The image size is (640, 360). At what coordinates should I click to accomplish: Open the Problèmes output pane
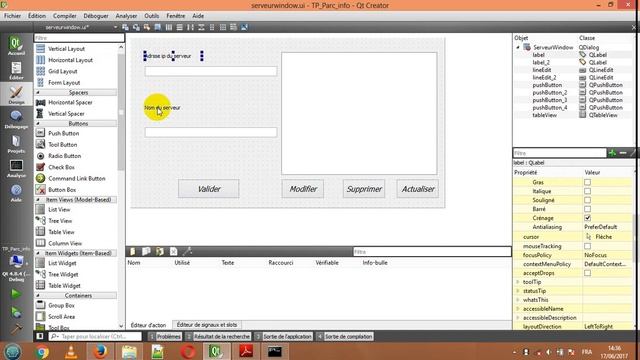[165, 336]
